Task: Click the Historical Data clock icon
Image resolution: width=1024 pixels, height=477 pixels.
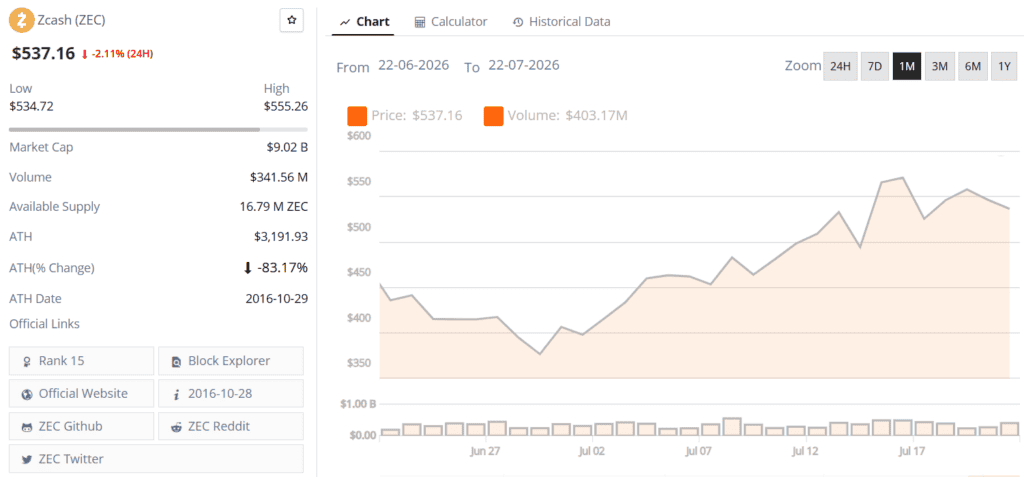Action: (518, 22)
